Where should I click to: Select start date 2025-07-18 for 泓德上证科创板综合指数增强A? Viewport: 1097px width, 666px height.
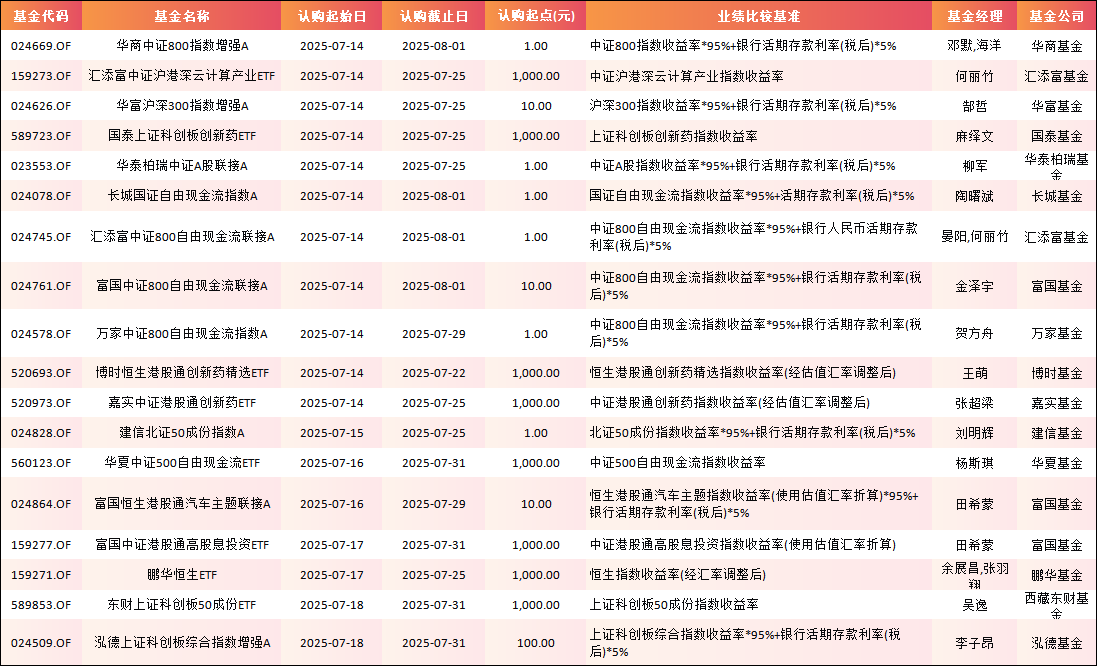(330, 642)
